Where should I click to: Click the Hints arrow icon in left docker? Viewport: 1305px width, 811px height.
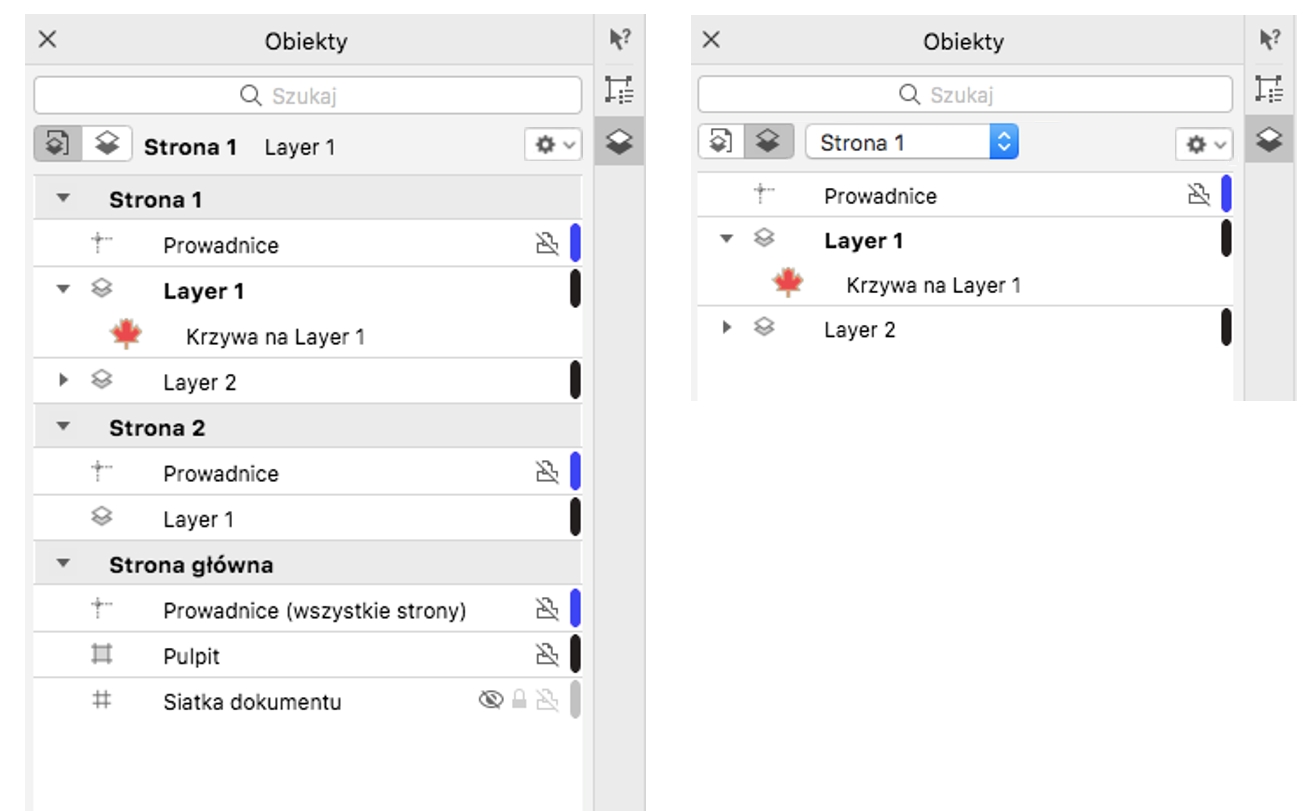[619, 40]
